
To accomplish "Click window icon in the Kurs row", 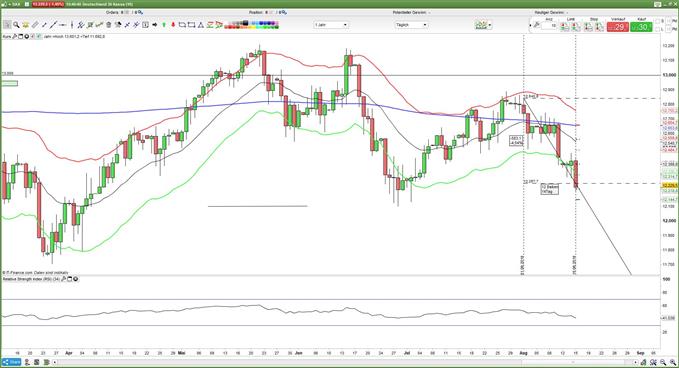I will coord(20,36).
